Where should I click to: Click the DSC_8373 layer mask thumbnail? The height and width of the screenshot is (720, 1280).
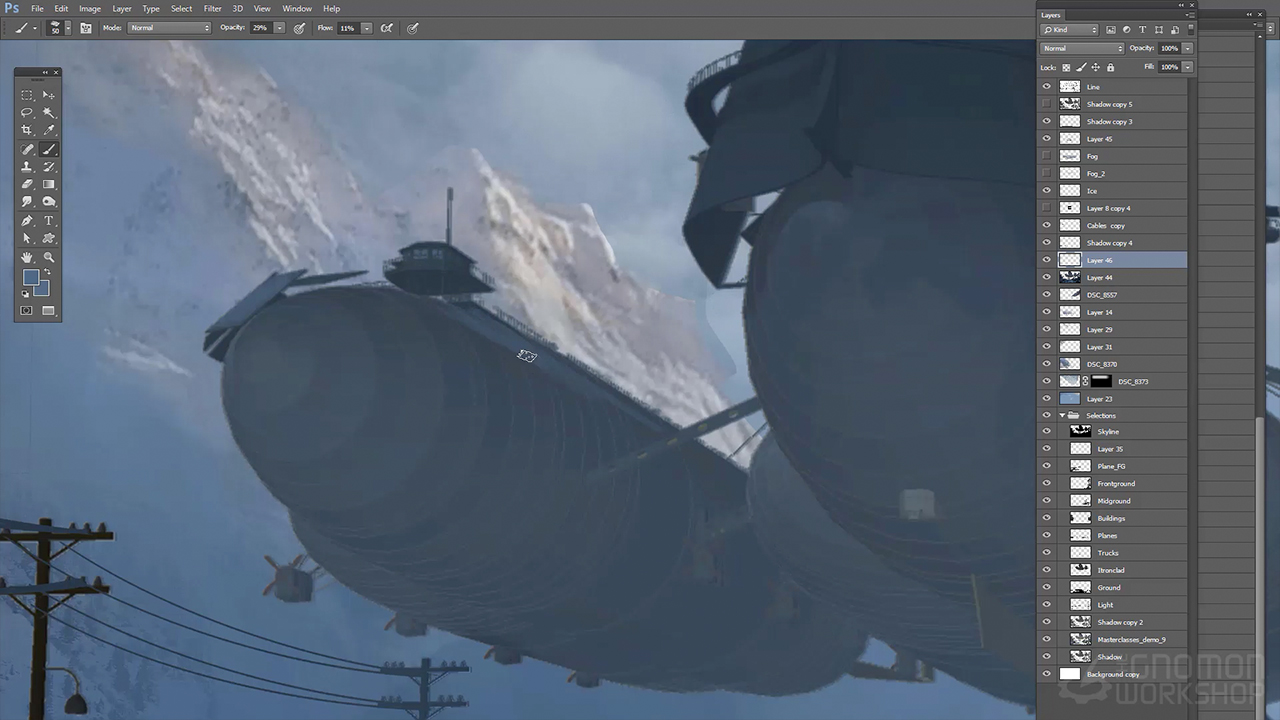1101,381
